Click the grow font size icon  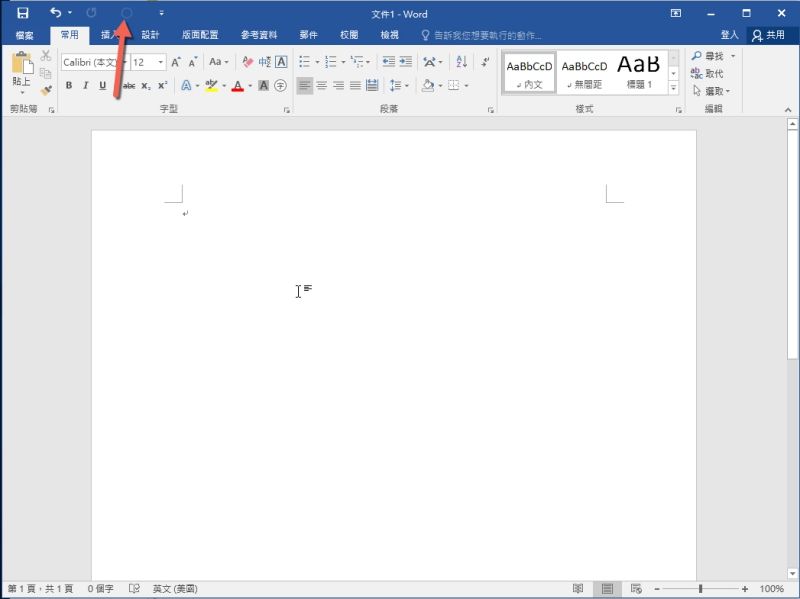(176, 62)
